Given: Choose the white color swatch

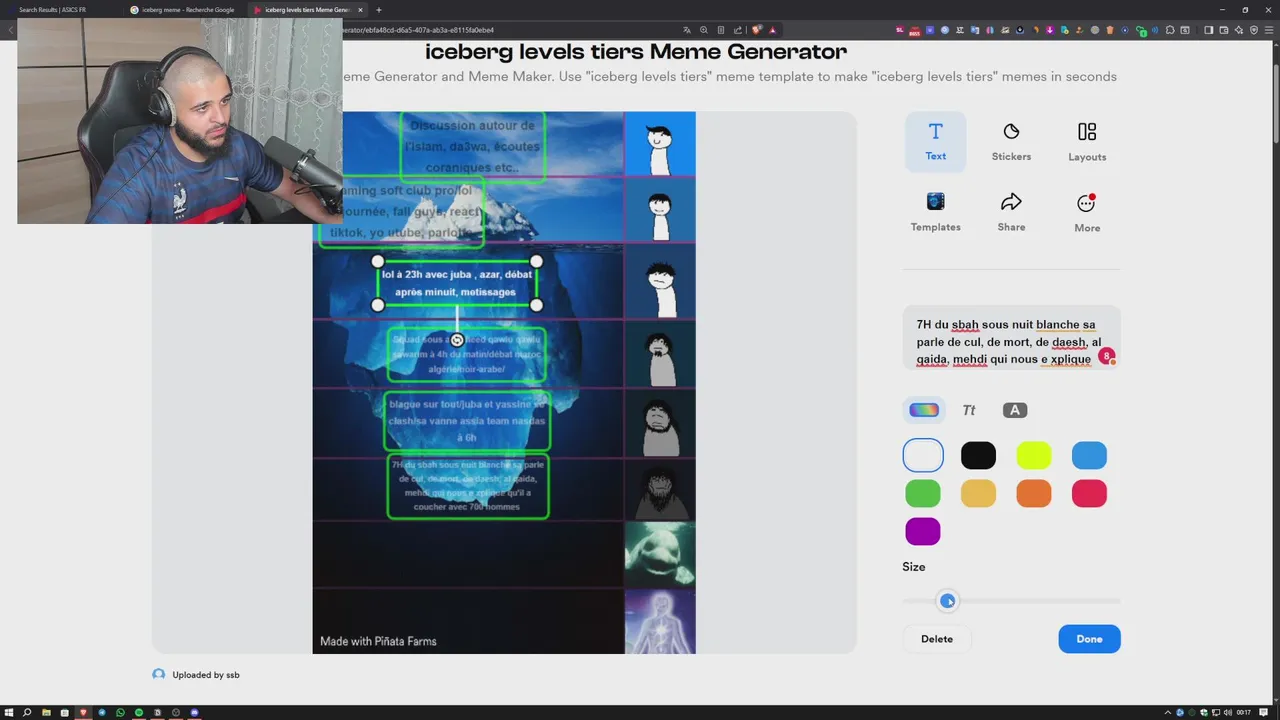Looking at the screenshot, I should click(x=923, y=455).
